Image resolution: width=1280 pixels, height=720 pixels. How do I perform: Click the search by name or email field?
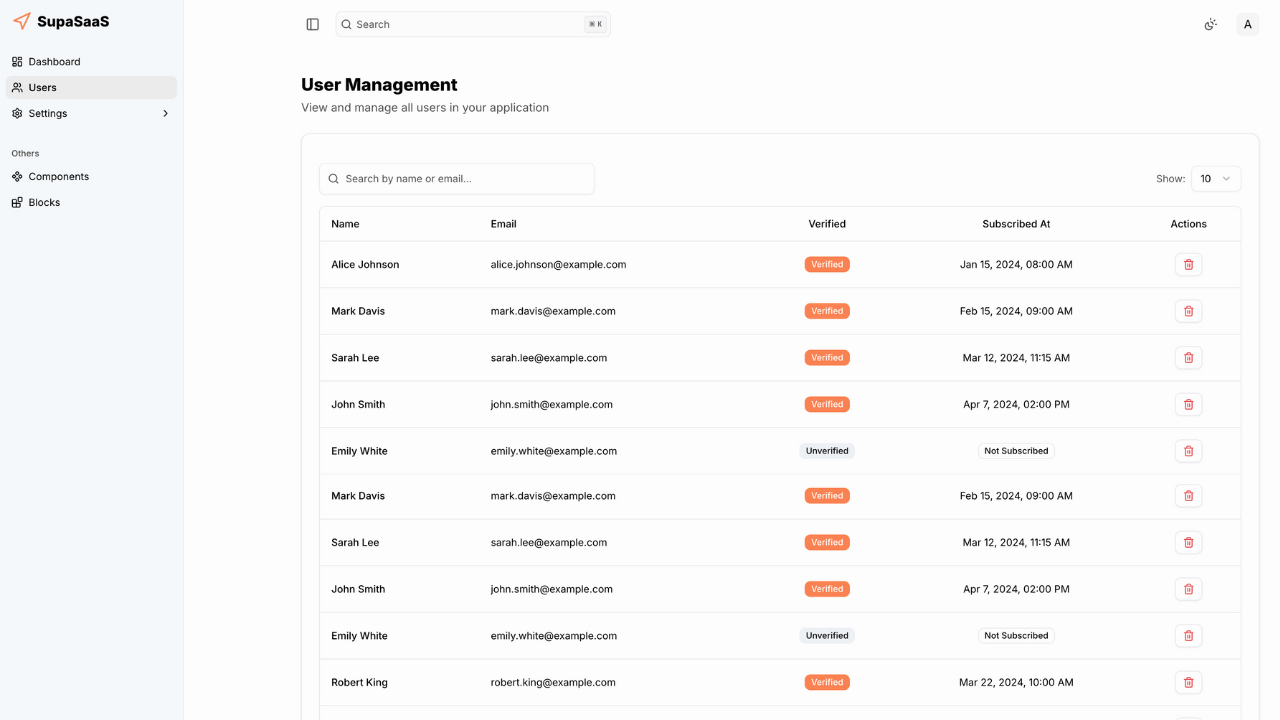point(456,178)
